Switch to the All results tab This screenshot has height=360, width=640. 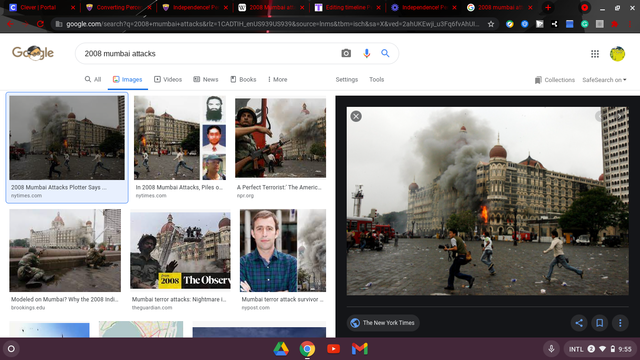click(x=93, y=80)
